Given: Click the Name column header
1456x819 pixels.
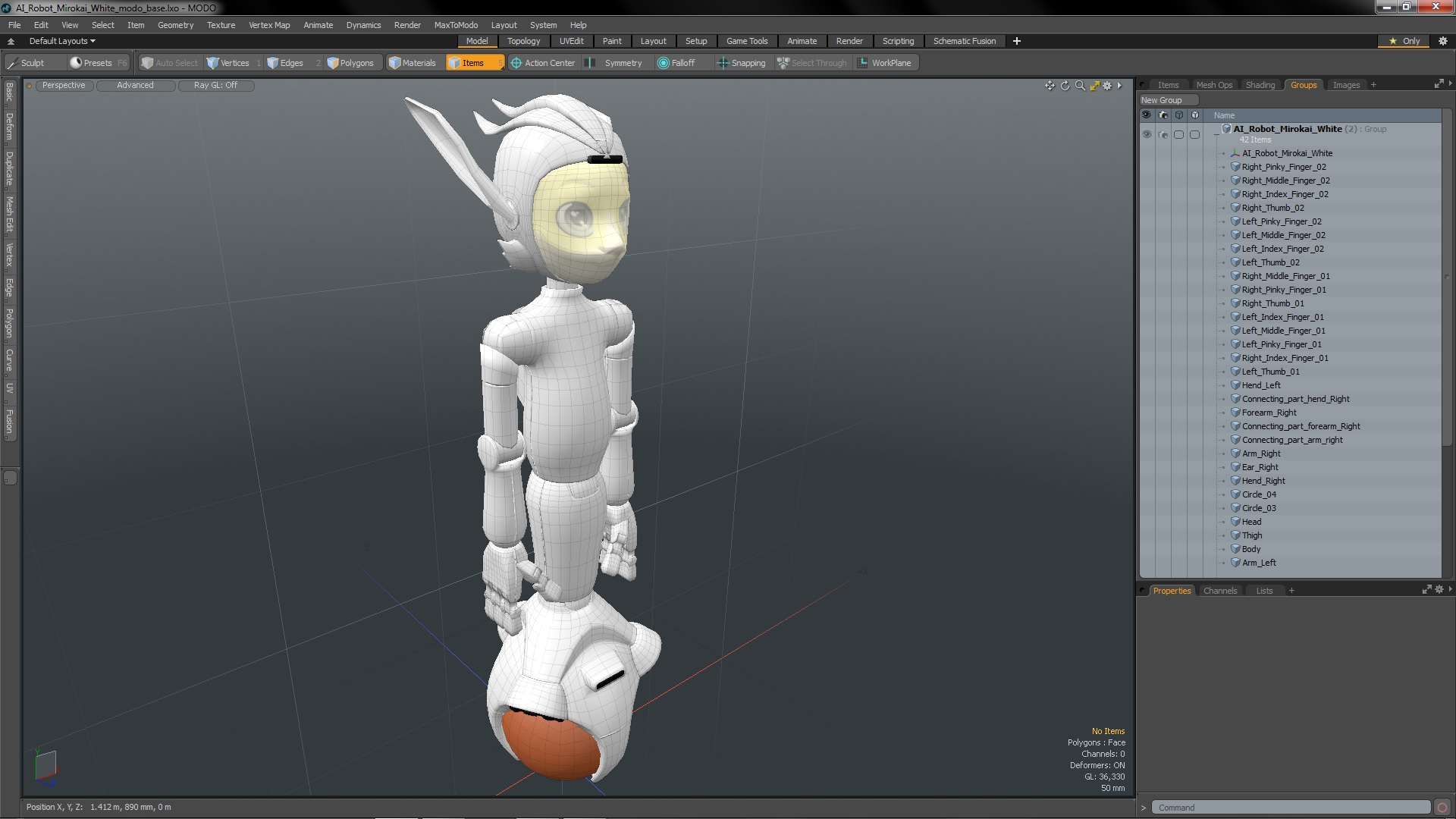Looking at the screenshot, I should click(1223, 115).
